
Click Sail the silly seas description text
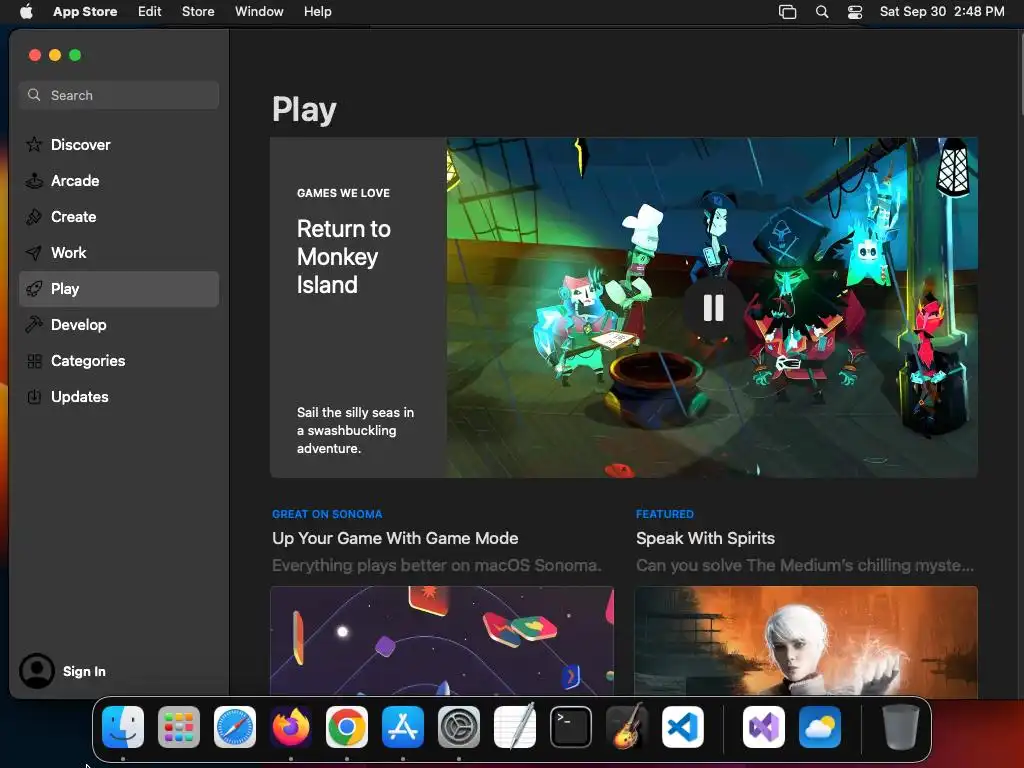[x=355, y=430]
